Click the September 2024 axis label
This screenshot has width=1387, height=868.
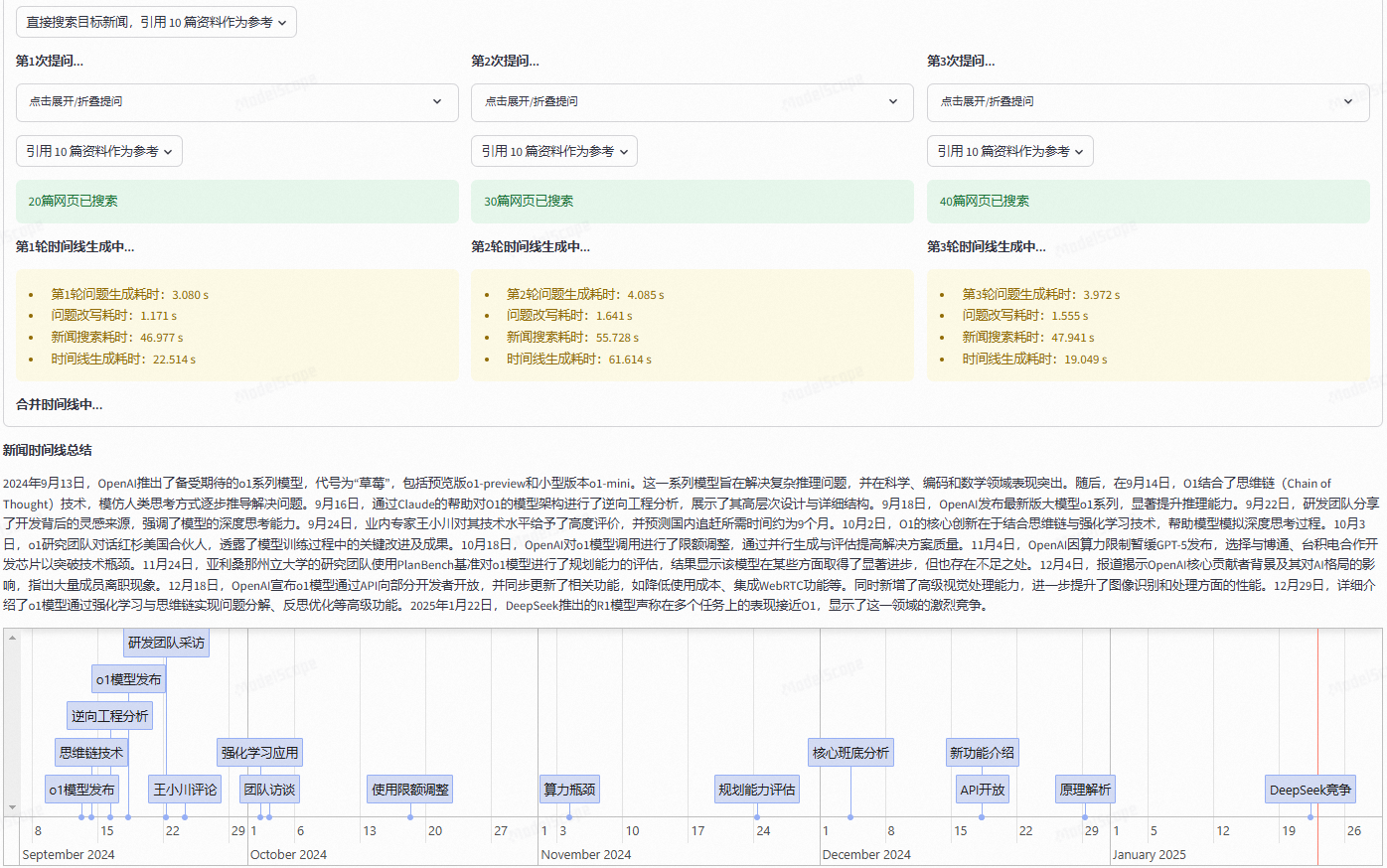pyautogui.click(x=68, y=854)
